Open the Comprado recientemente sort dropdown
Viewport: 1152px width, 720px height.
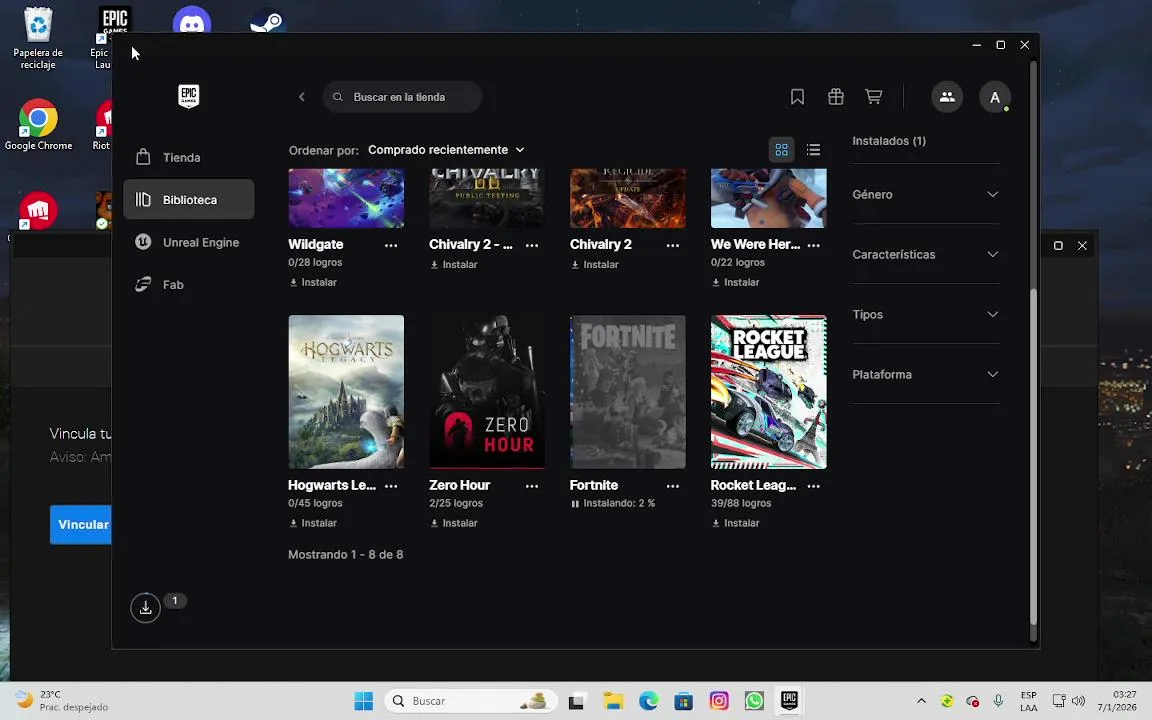pyautogui.click(x=446, y=150)
